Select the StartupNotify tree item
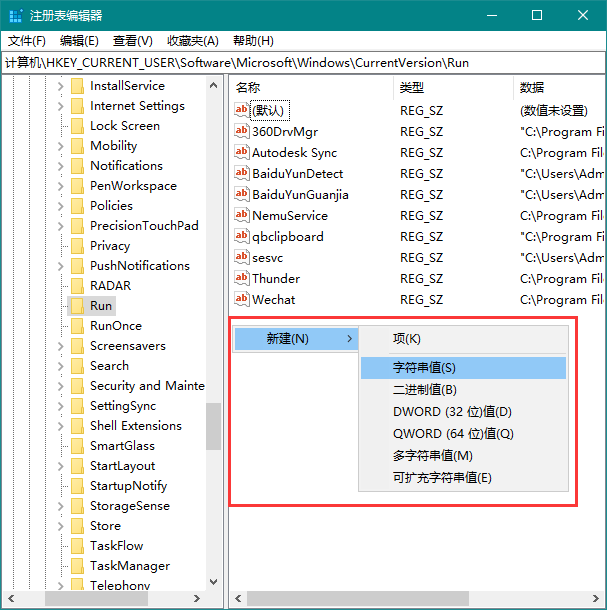This screenshot has height=610, width=607. pos(128,486)
